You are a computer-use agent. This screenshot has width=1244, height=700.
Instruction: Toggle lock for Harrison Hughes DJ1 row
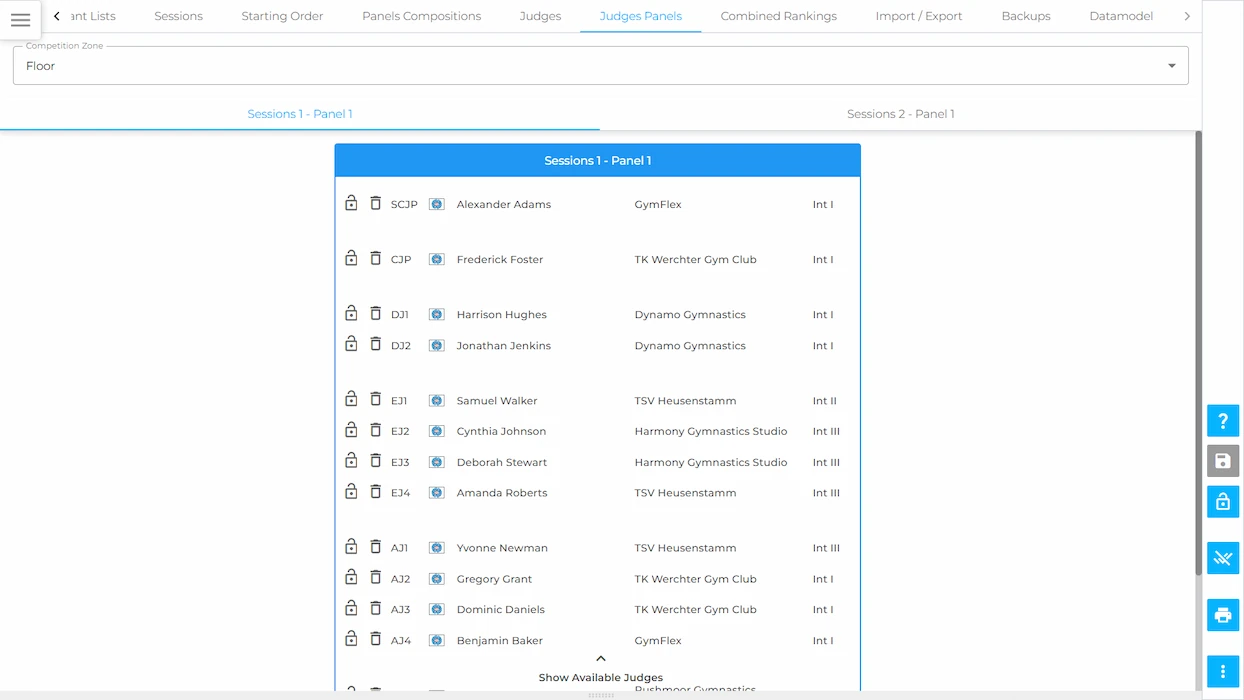[351, 313]
